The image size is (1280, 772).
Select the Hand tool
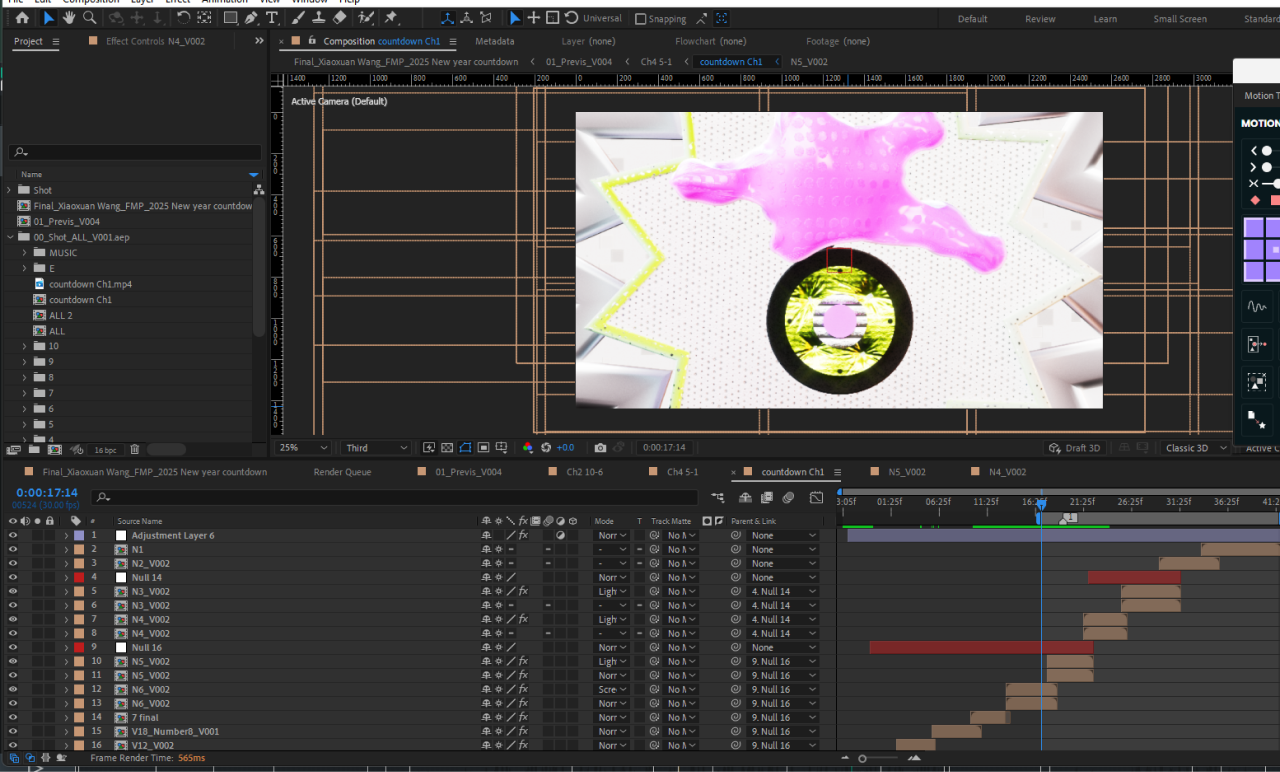coord(69,18)
